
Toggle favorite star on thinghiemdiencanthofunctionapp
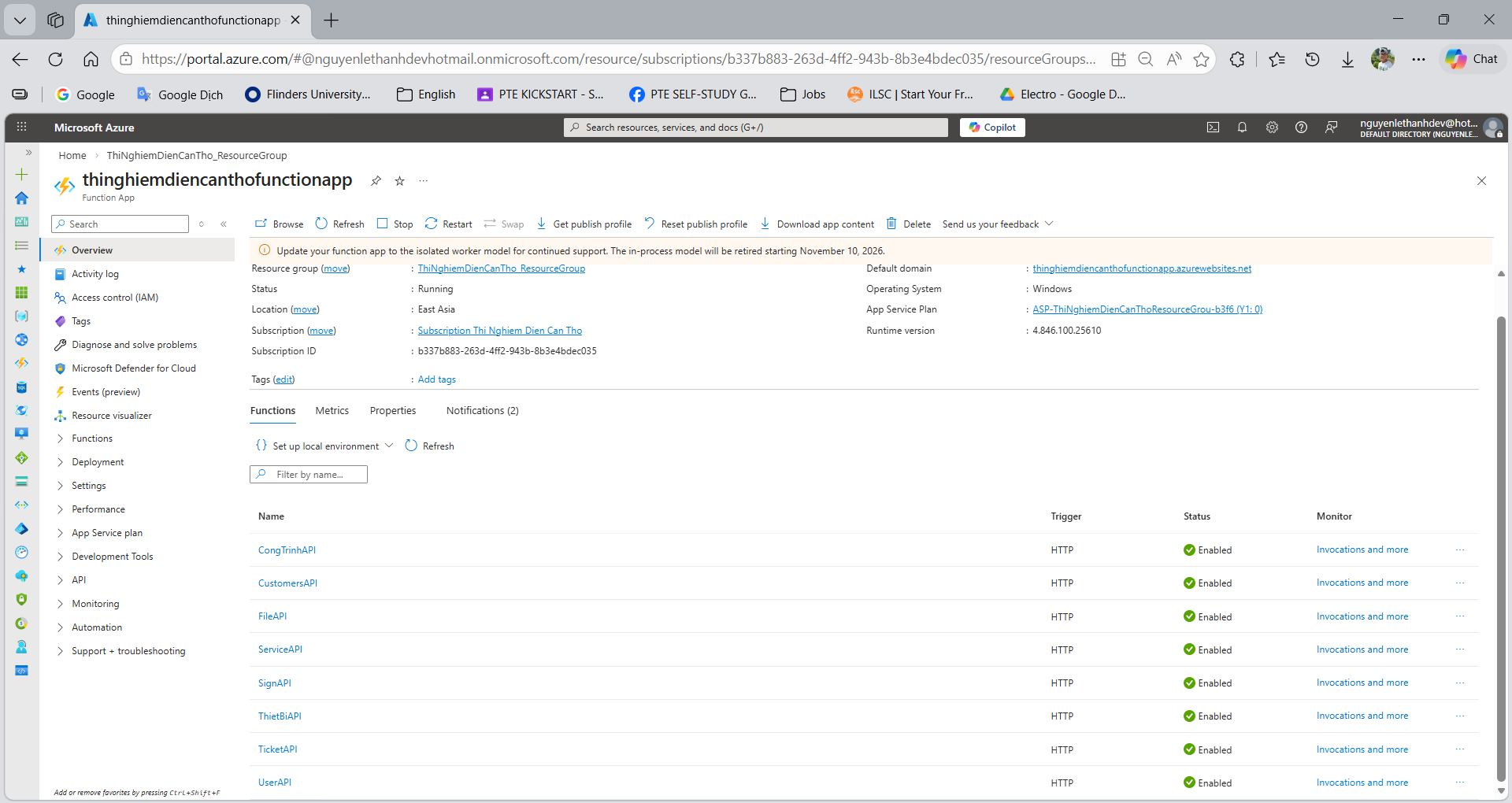(399, 180)
